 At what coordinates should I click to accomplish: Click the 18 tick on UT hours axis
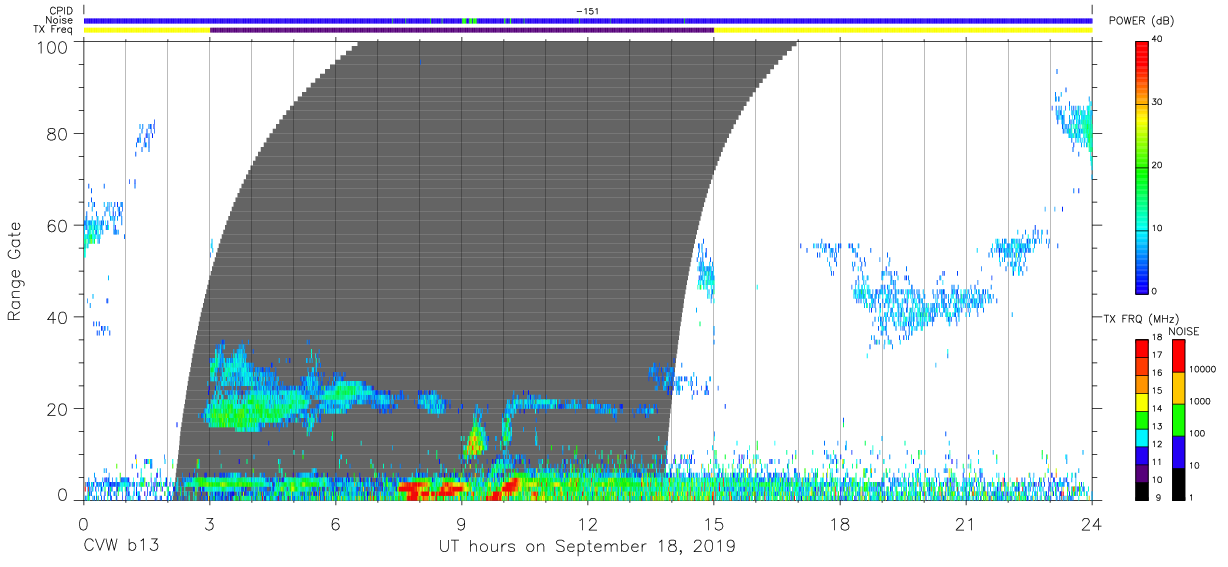coord(840,523)
